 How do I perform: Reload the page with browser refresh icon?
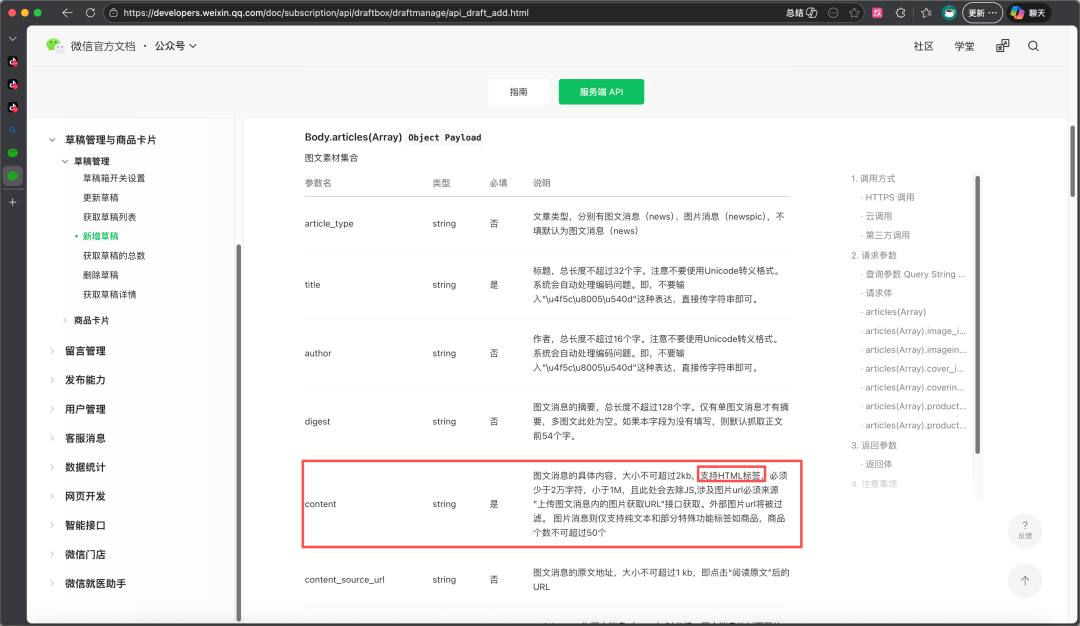point(90,12)
